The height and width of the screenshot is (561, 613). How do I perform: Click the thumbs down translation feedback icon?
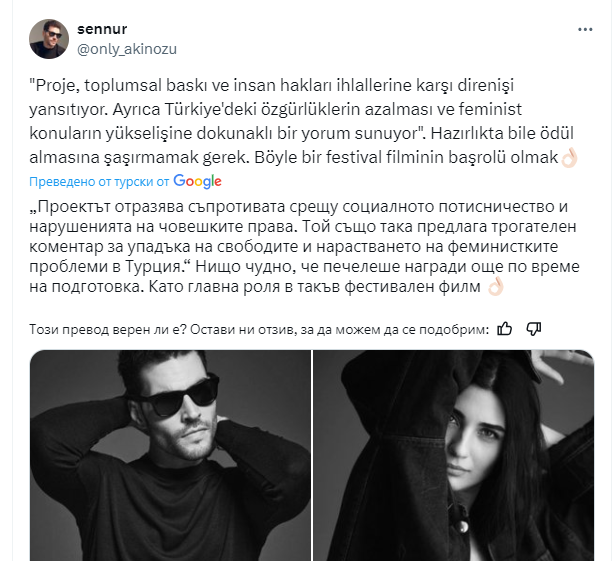coord(534,329)
